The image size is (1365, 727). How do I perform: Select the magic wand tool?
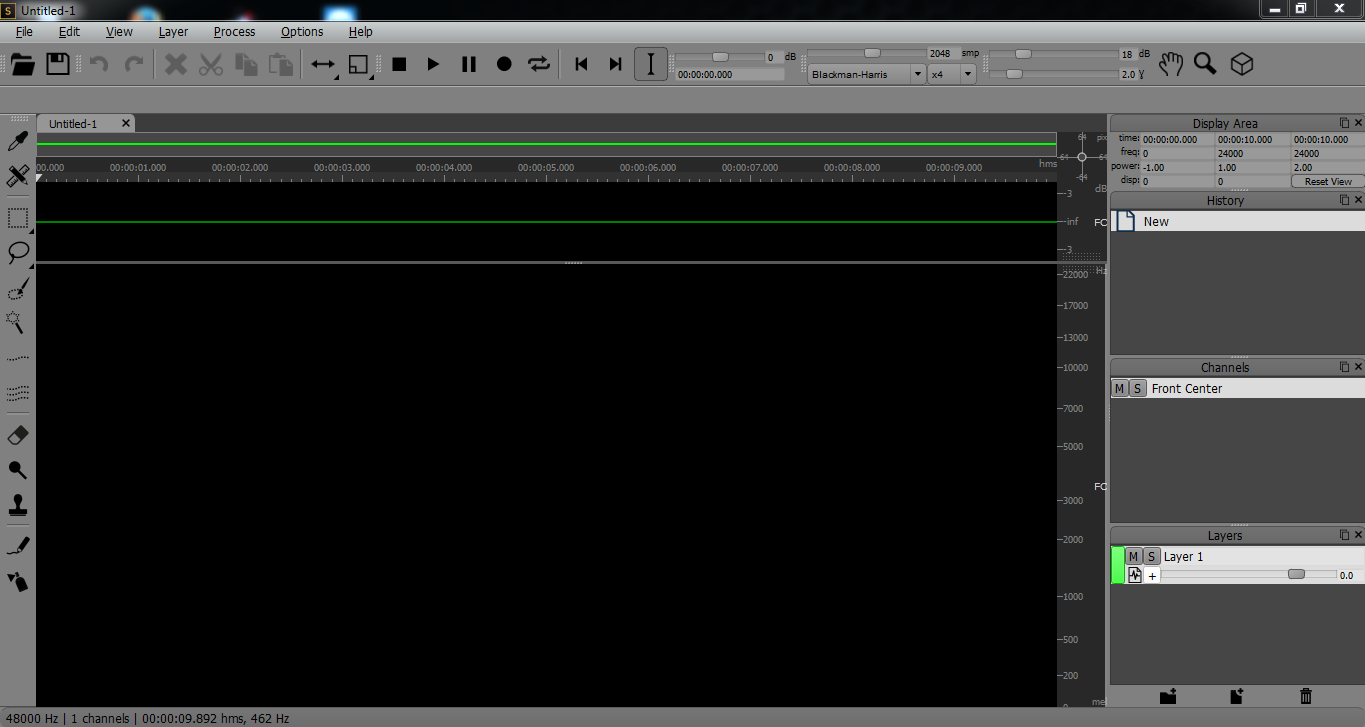click(17, 322)
